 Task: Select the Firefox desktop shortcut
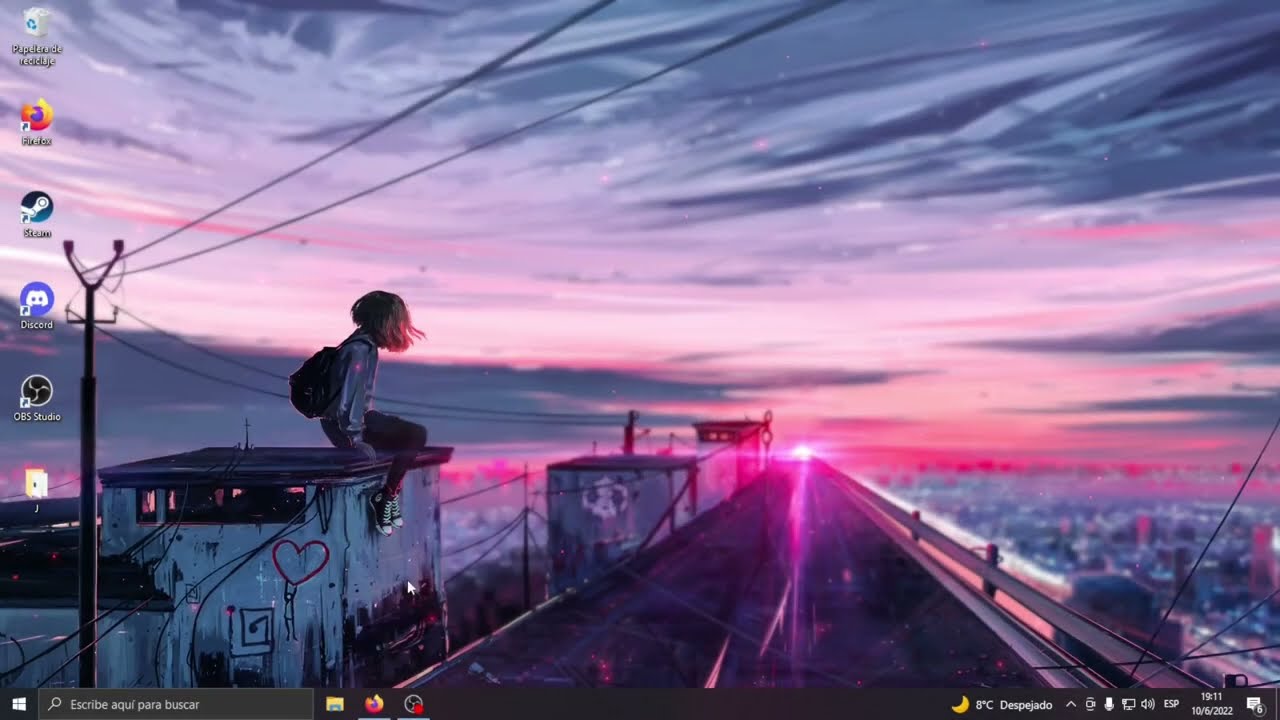tap(37, 123)
